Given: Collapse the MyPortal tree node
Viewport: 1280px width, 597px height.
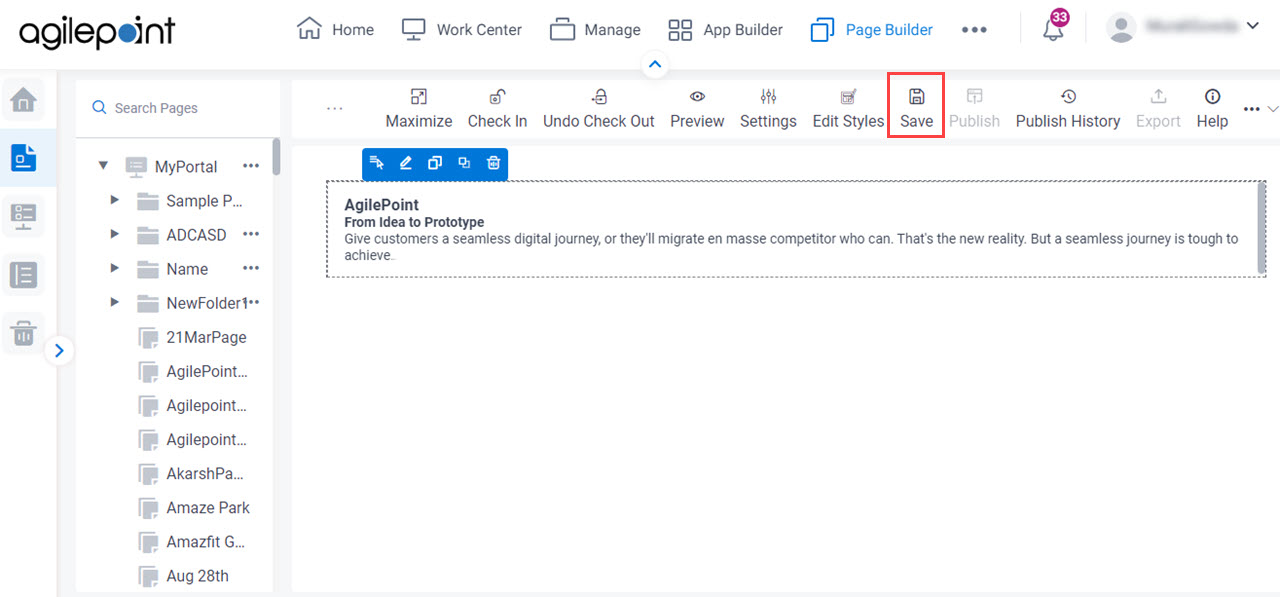Looking at the screenshot, I should click(x=104, y=166).
